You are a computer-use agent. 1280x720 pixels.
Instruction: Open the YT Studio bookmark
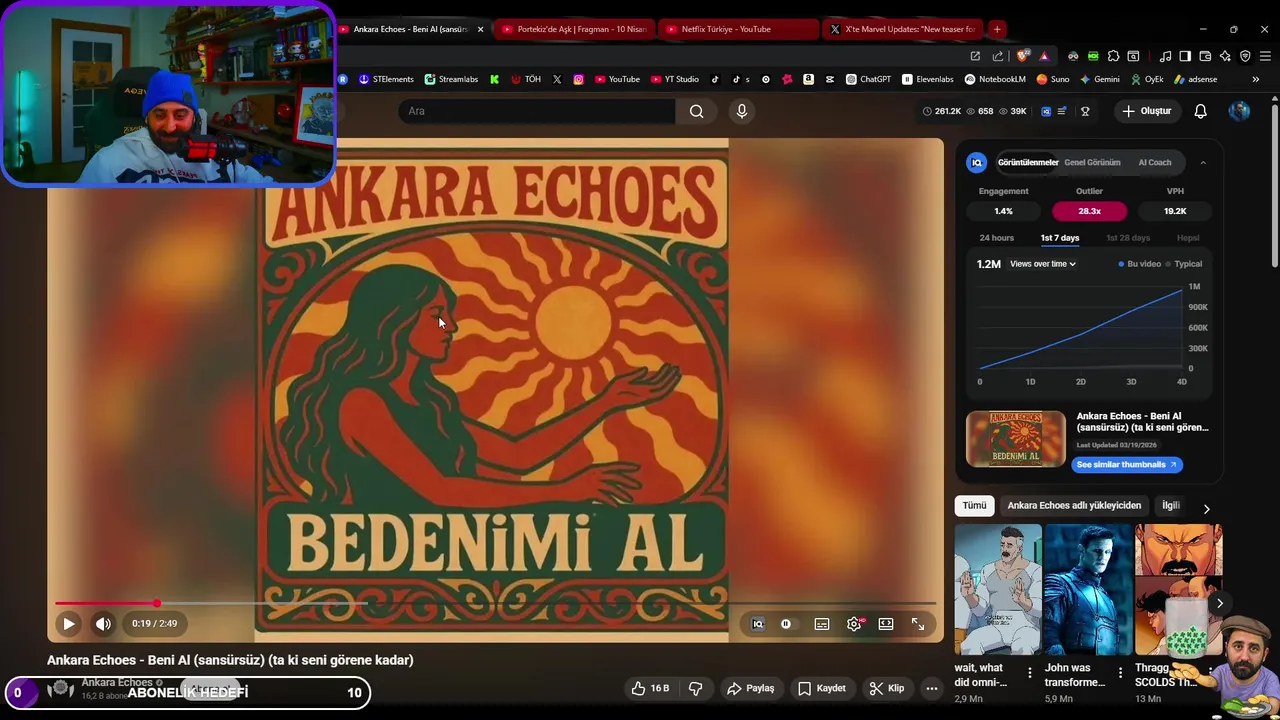tap(675, 79)
